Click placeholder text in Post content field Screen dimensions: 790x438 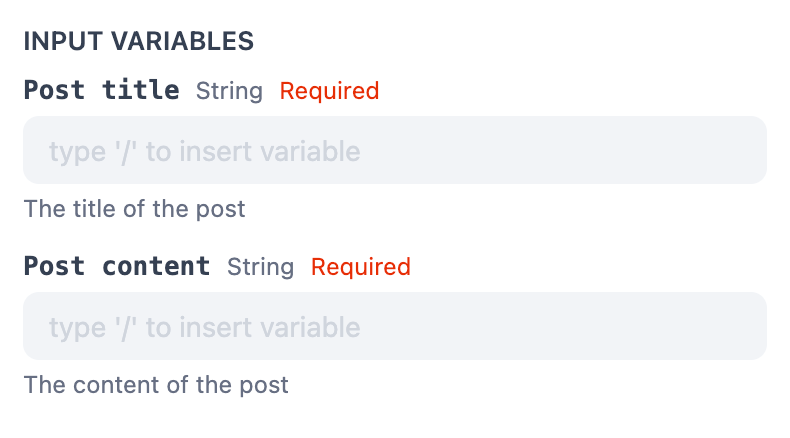204,328
